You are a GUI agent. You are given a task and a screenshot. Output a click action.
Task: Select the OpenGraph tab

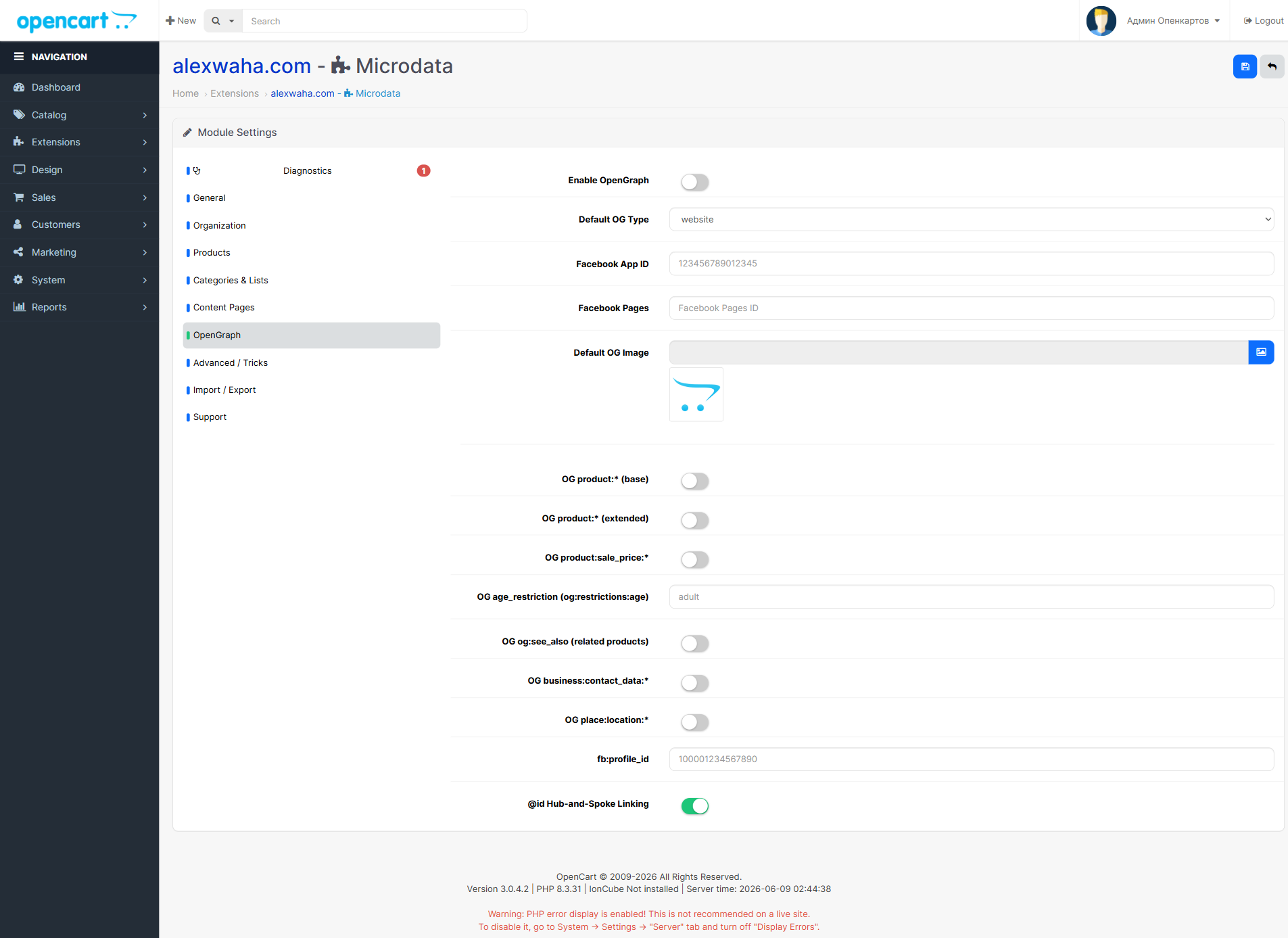[x=312, y=335]
